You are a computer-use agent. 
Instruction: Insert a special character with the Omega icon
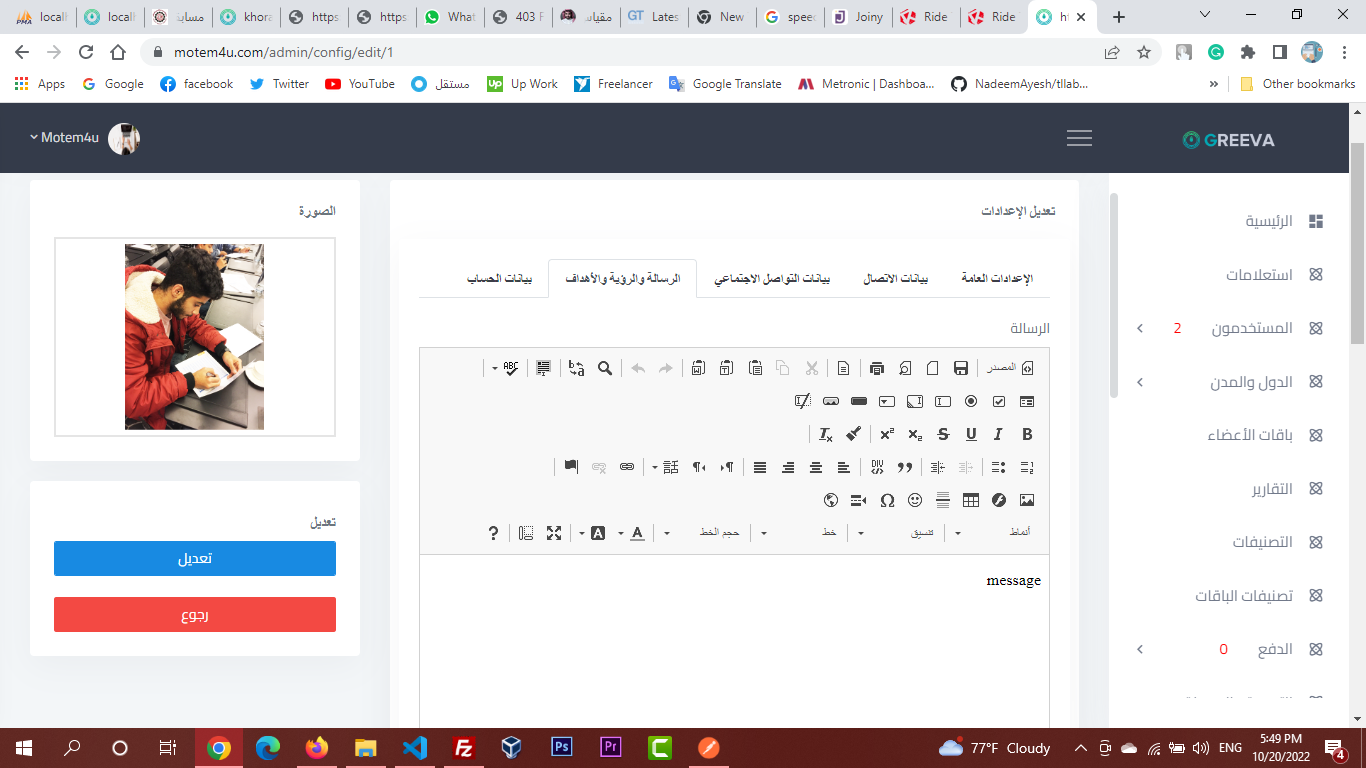[887, 500]
